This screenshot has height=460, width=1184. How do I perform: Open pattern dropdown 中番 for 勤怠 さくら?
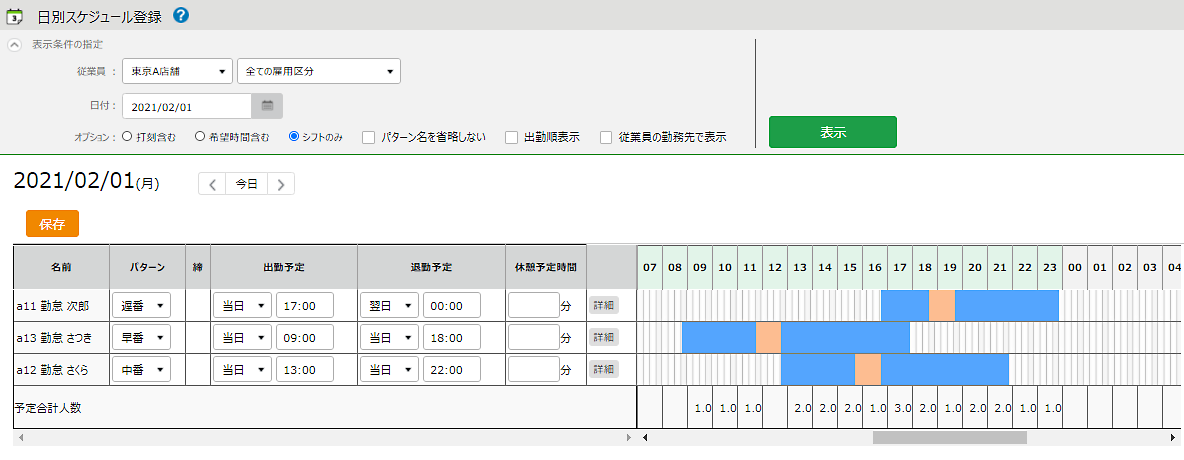click(141, 369)
